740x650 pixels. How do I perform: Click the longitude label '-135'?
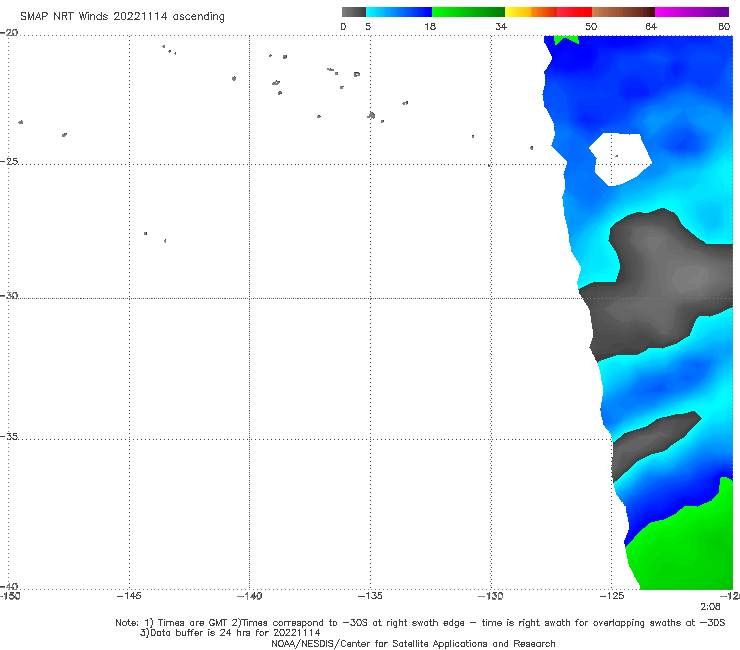point(370,596)
